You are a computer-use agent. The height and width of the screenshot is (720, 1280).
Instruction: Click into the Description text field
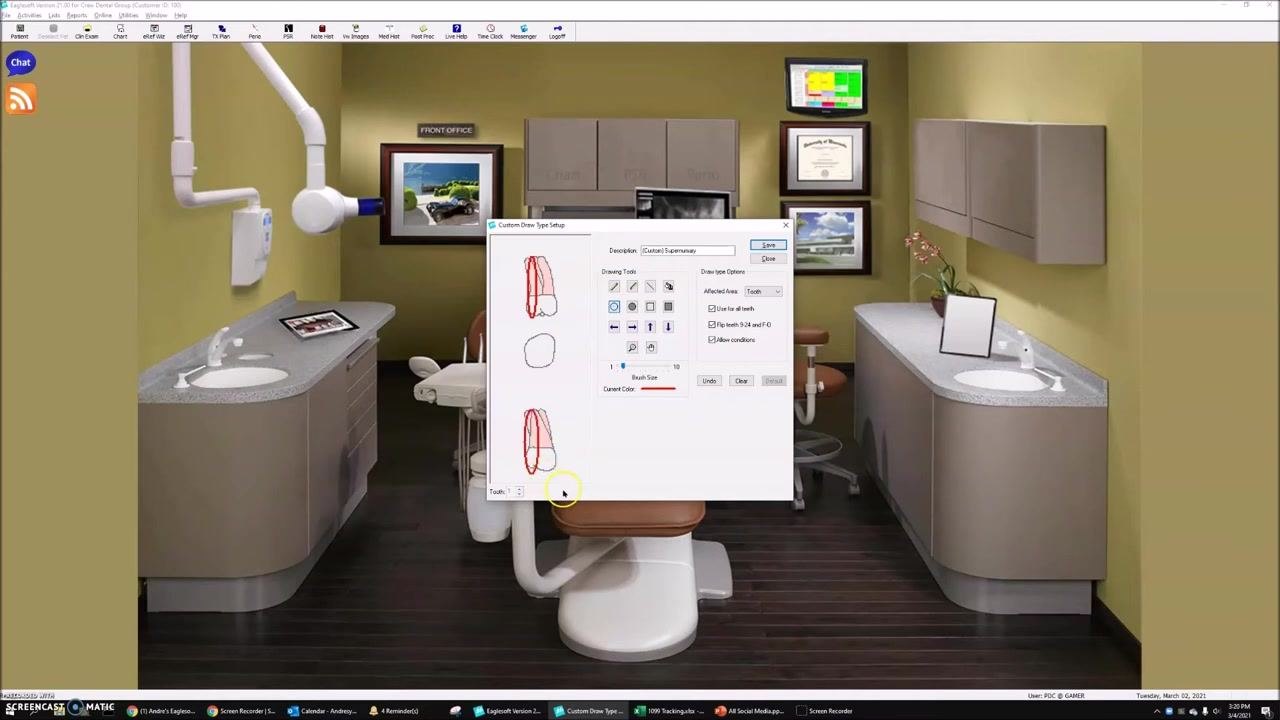688,251
